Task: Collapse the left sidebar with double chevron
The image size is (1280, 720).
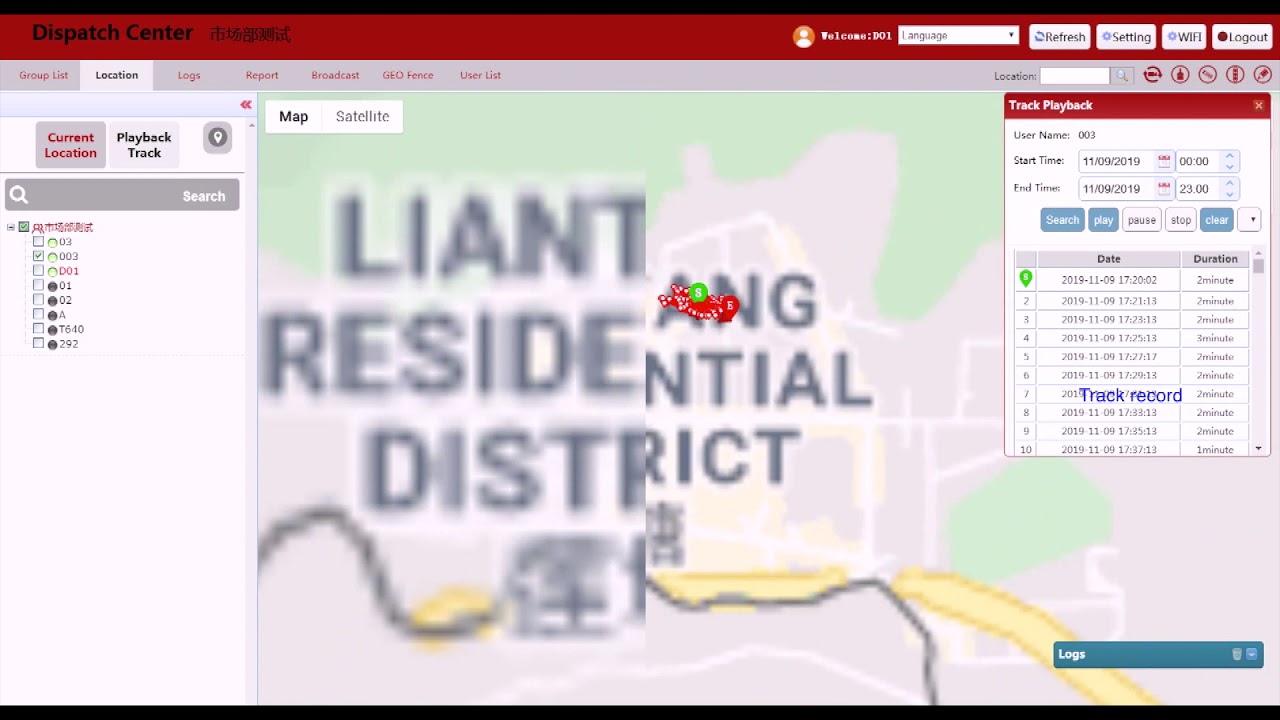Action: click(x=246, y=104)
